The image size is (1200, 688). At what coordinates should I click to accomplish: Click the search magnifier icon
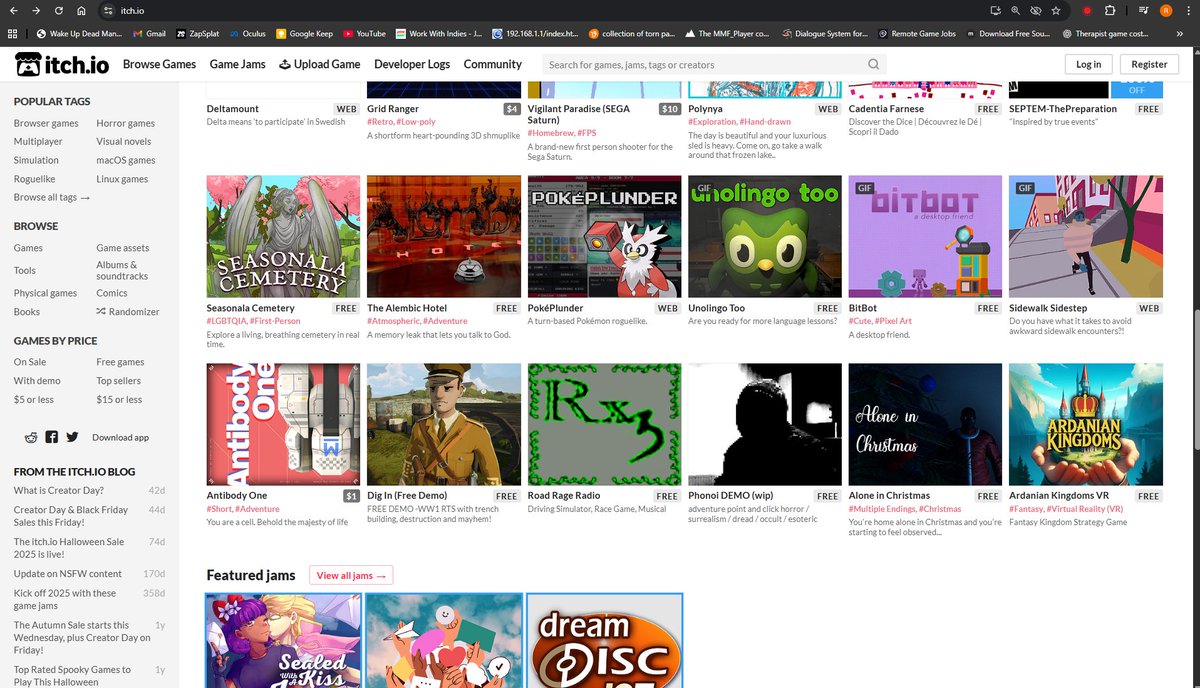click(874, 64)
